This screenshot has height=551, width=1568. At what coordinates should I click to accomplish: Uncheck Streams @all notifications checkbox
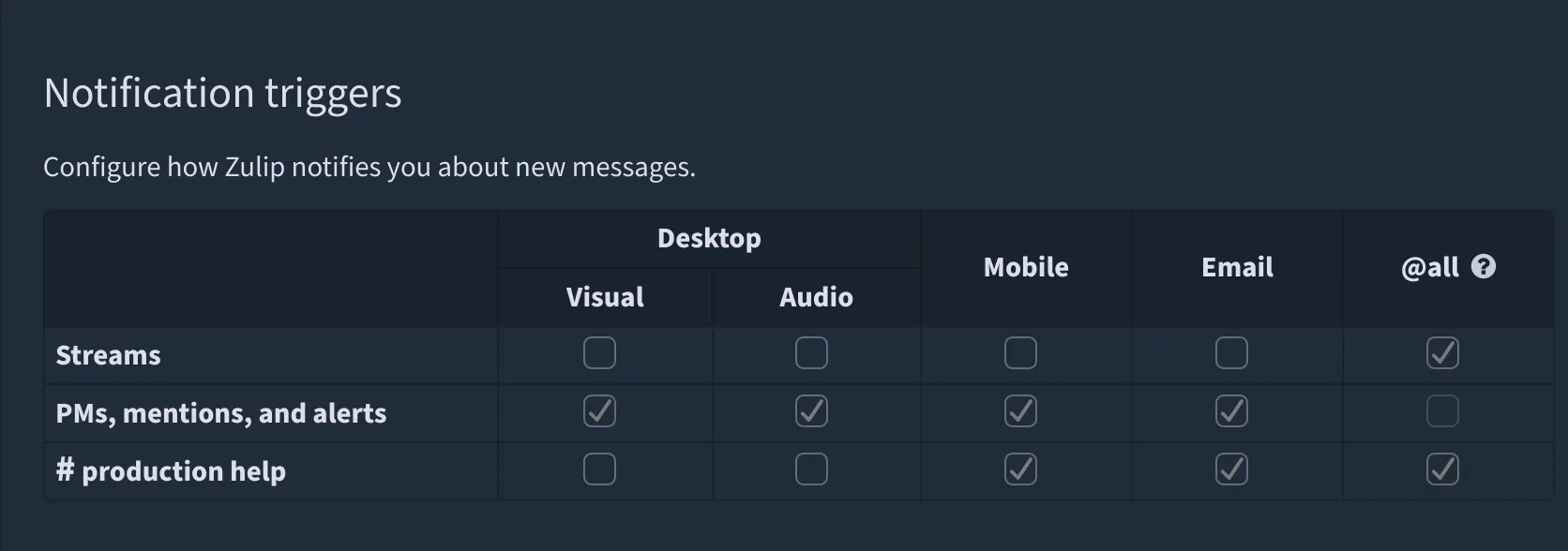pyautogui.click(x=1442, y=353)
